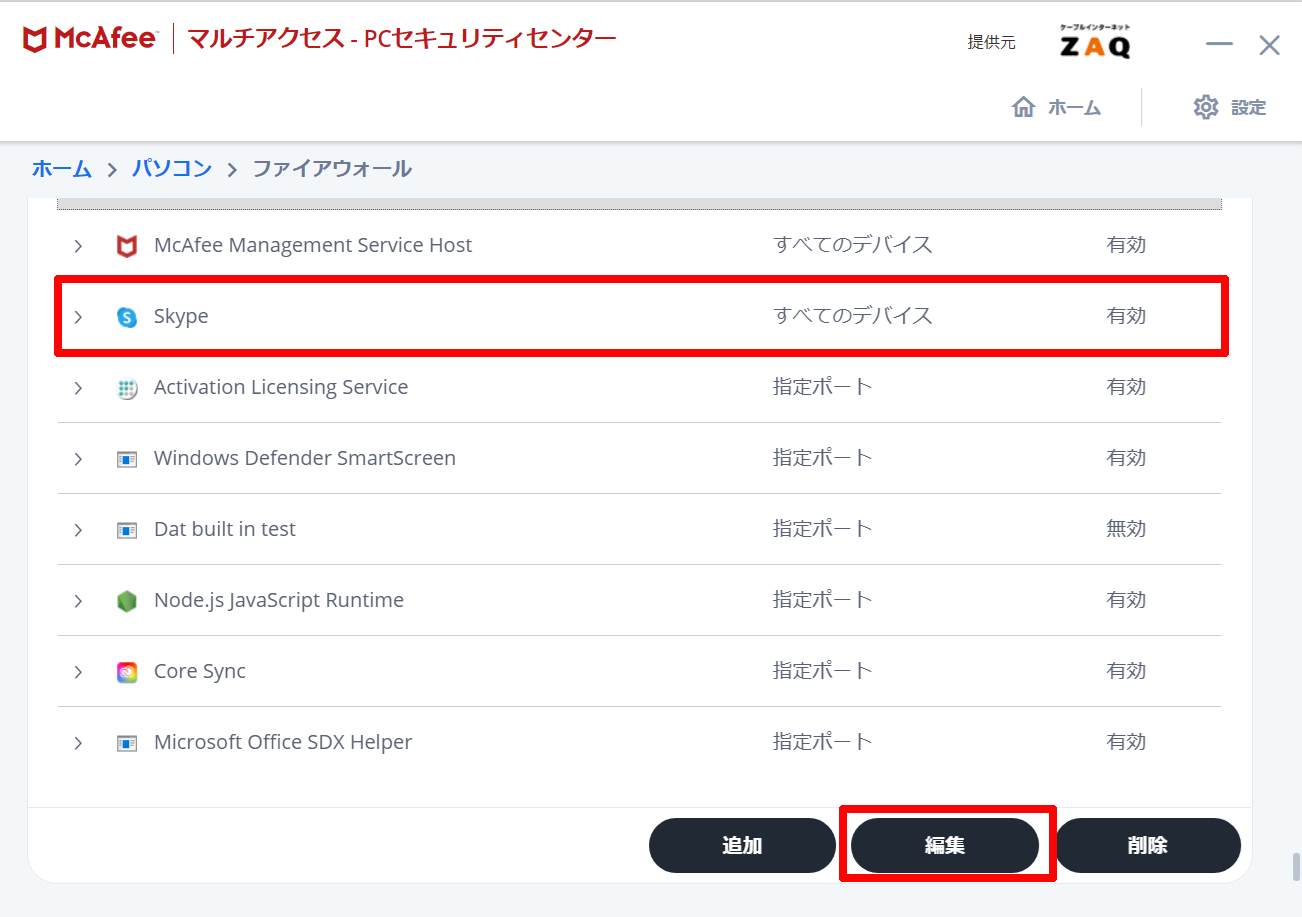Select Core Sync name

click(x=200, y=671)
